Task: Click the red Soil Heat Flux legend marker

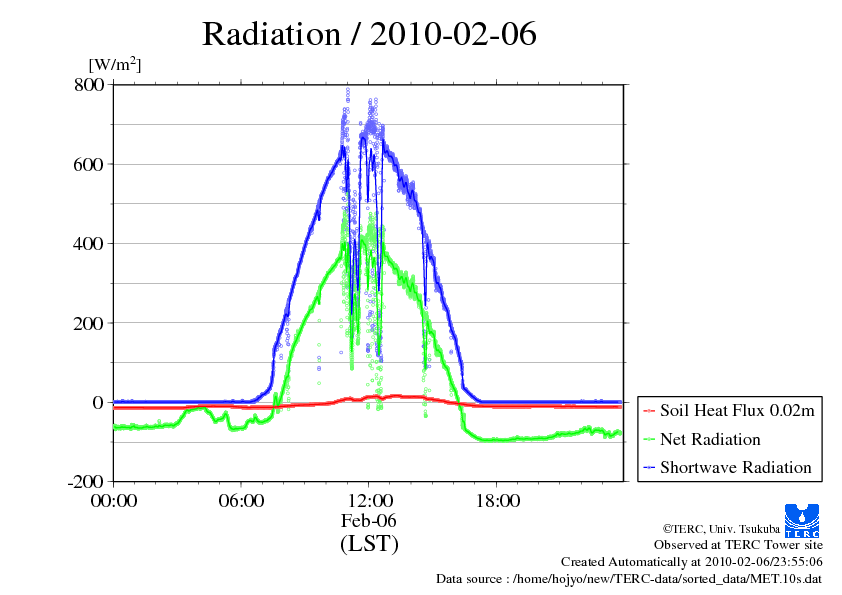Action: coord(649,411)
